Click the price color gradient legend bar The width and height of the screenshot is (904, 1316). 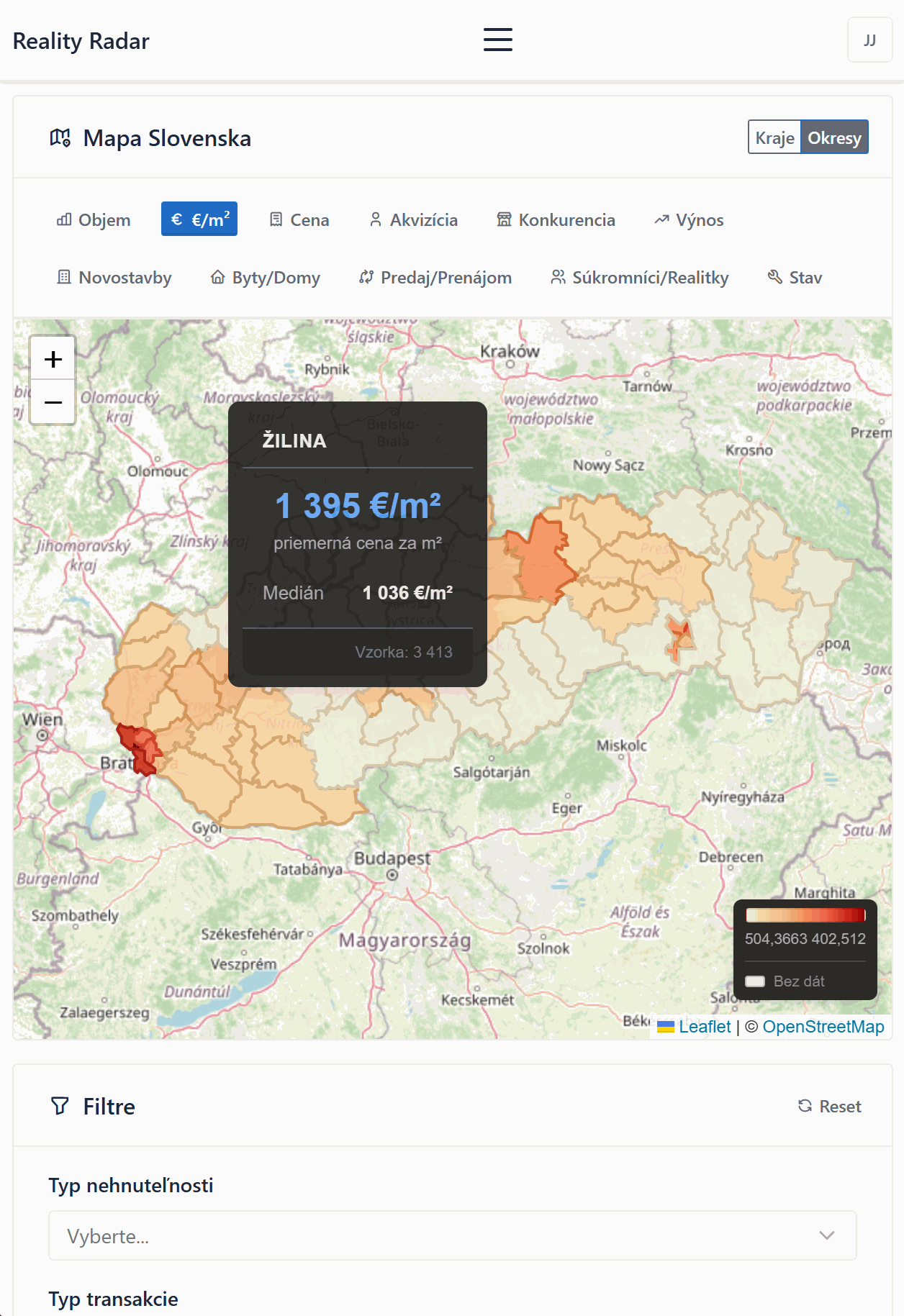pyautogui.click(x=805, y=915)
